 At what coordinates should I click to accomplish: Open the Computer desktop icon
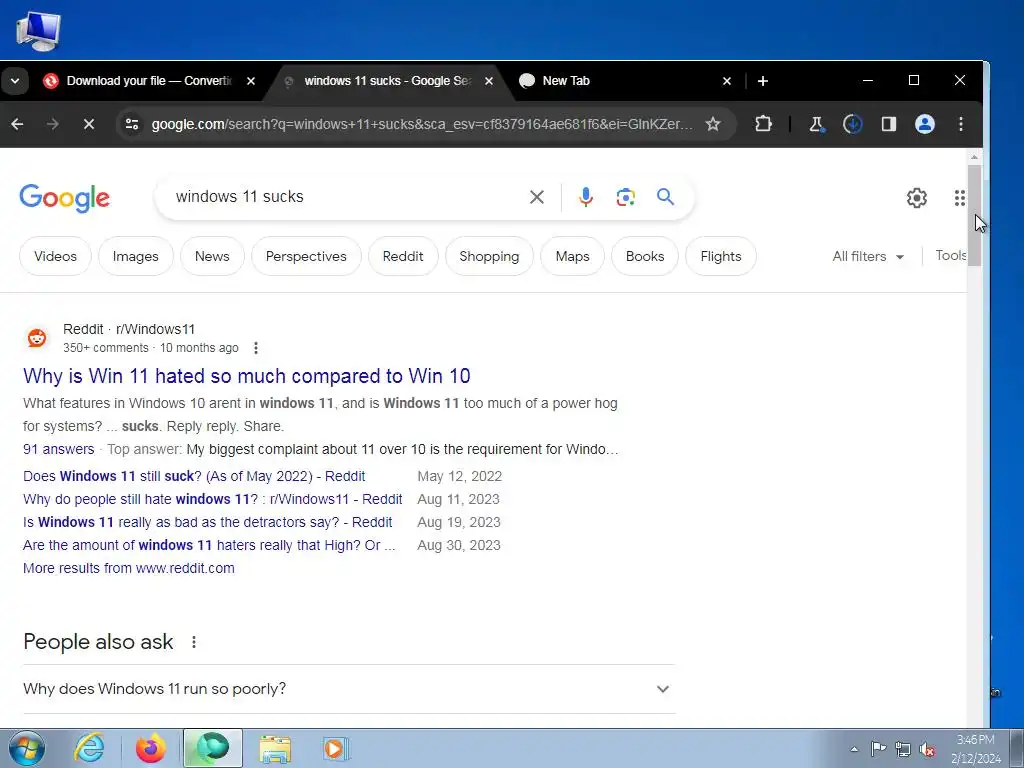coord(39,31)
